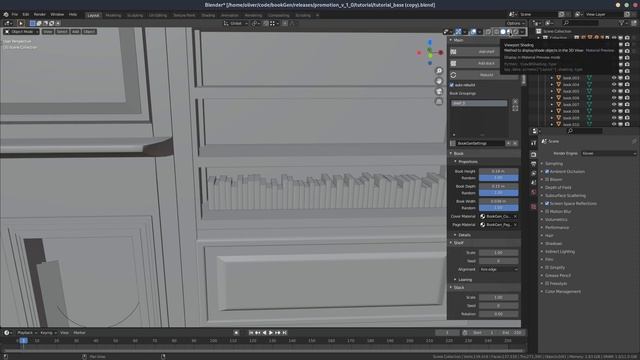
Task: Open the viewport shading options dropdown arrow
Action: point(522,31)
